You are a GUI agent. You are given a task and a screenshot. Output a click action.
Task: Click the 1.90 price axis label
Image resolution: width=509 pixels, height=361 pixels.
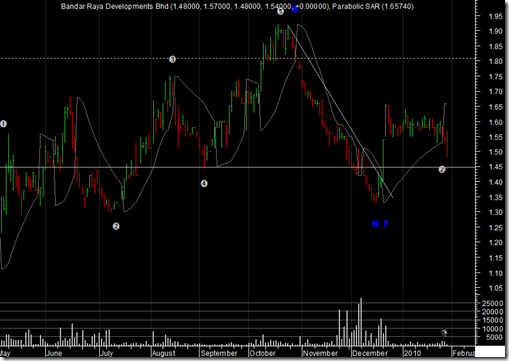[x=496, y=31]
